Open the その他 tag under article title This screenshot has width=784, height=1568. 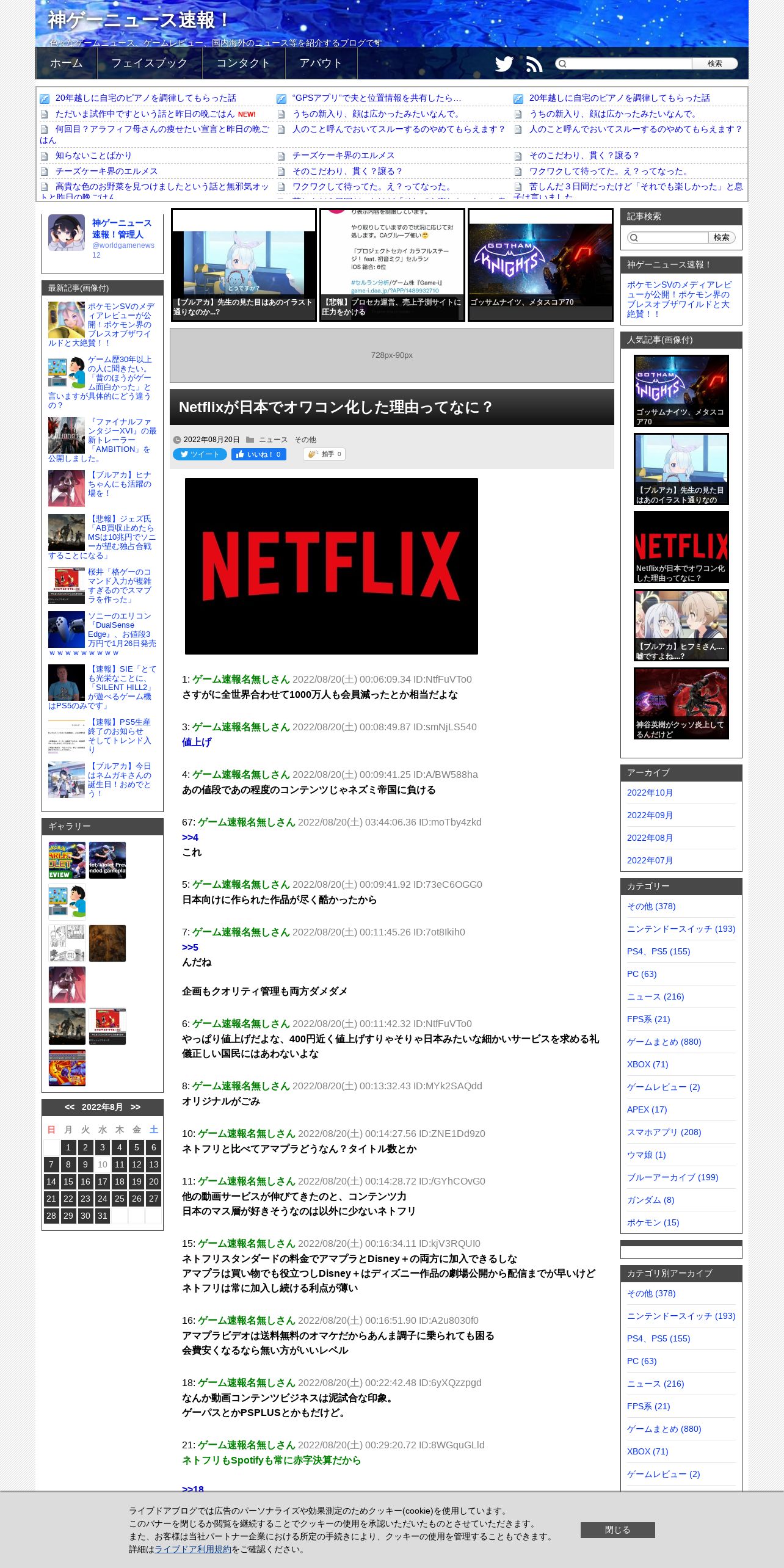click(305, 440)
